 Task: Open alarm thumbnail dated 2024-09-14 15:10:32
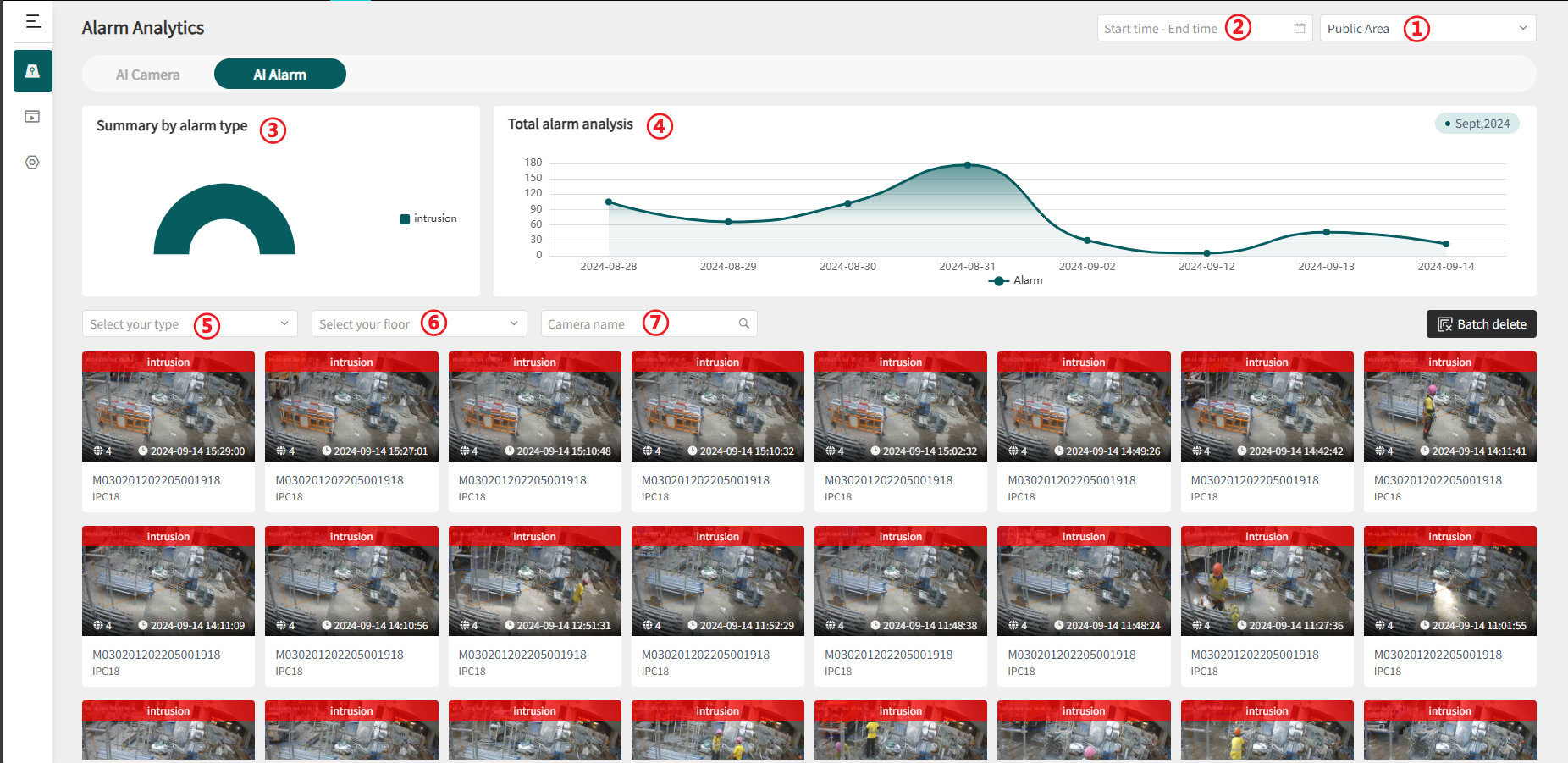pyautogui.click(x=718, y=406)
